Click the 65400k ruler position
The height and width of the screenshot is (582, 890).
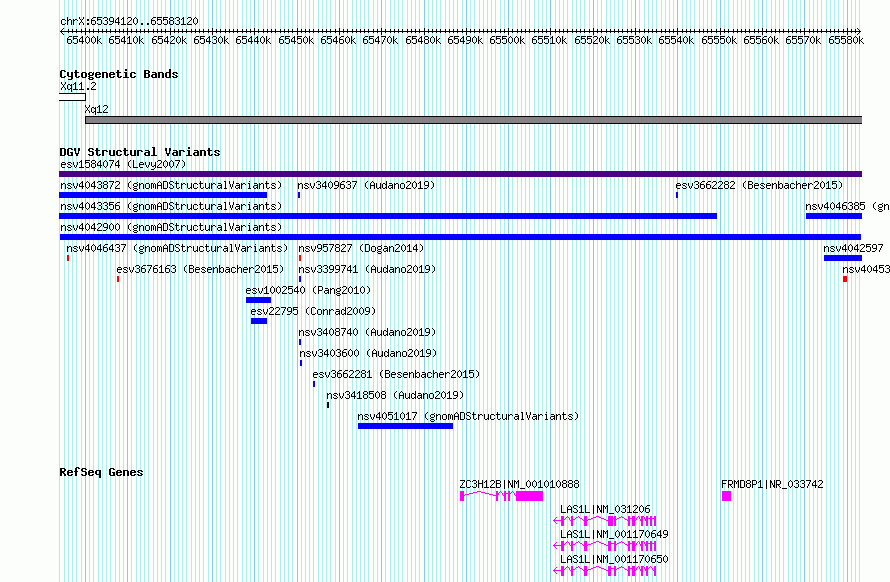click(x=84, y=41)
